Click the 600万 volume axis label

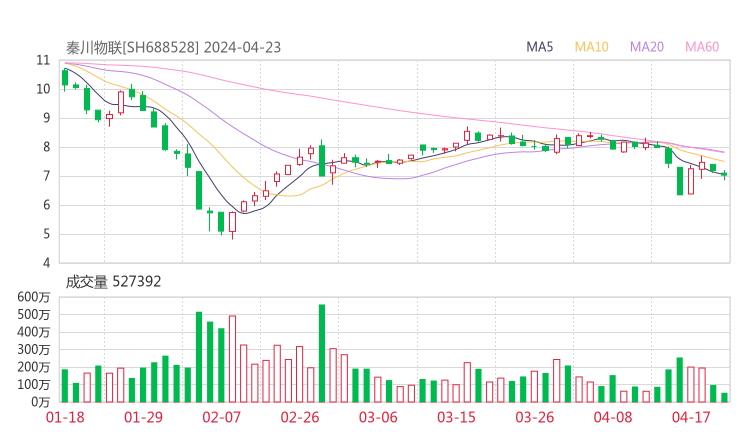click(34, 297)
